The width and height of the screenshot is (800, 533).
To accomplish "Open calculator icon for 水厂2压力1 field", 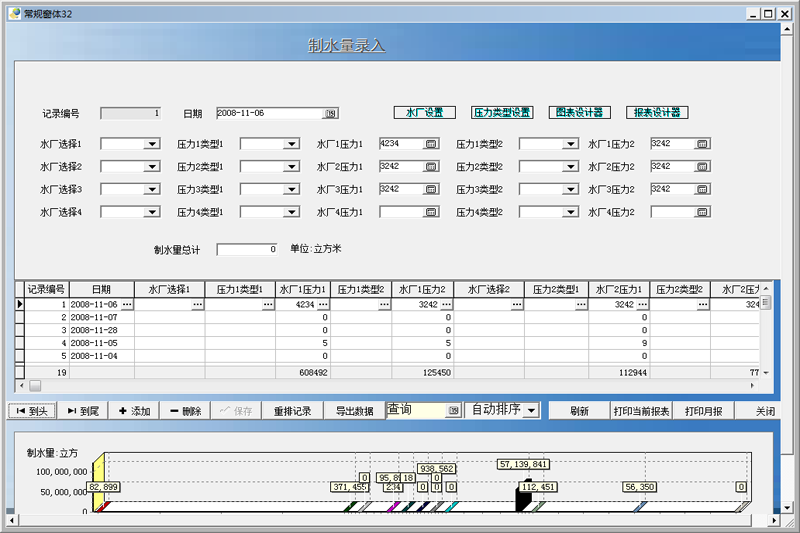I will coord(431,166).
